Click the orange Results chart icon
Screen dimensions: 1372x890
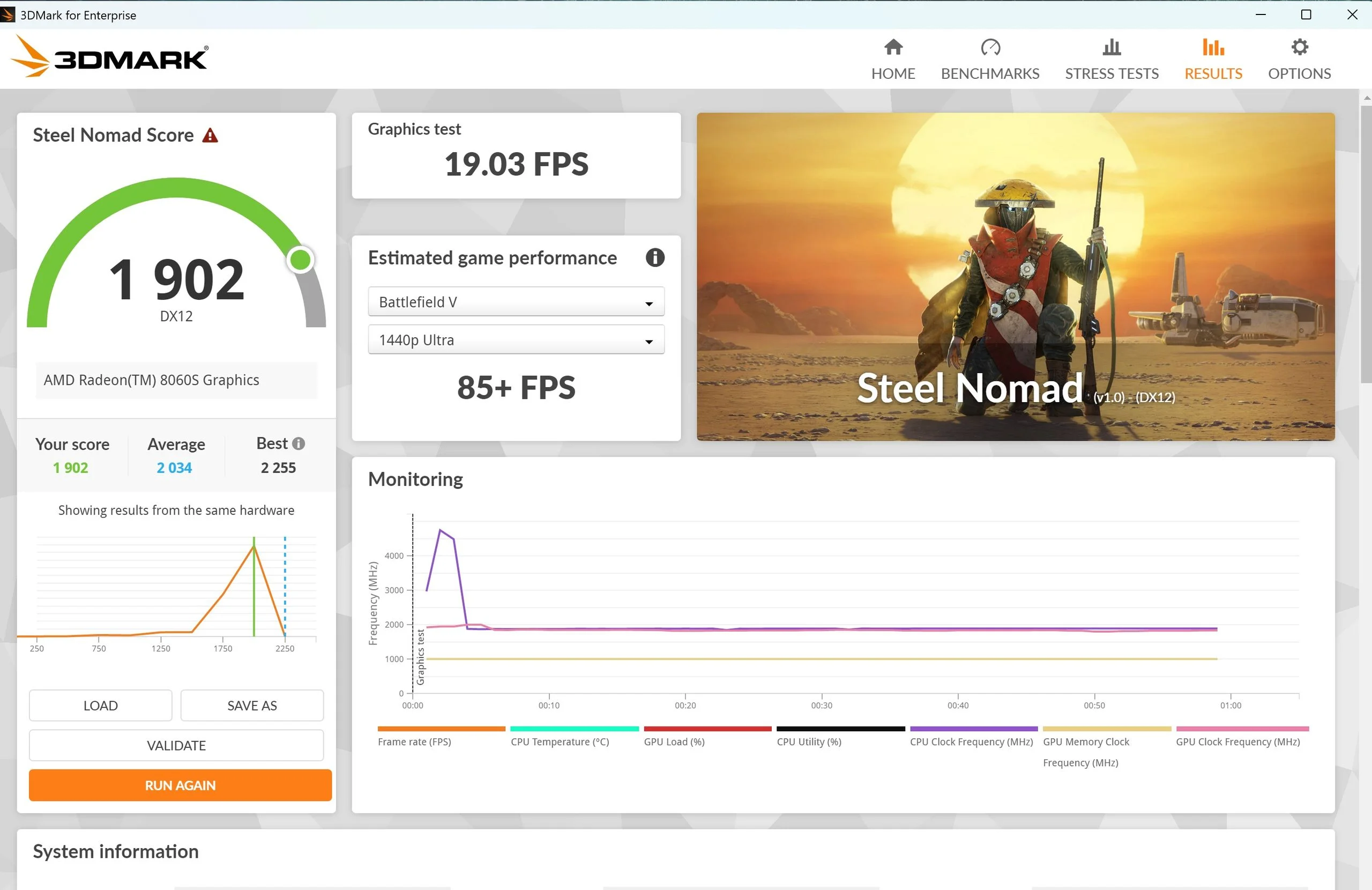[x=1213, y=47]
